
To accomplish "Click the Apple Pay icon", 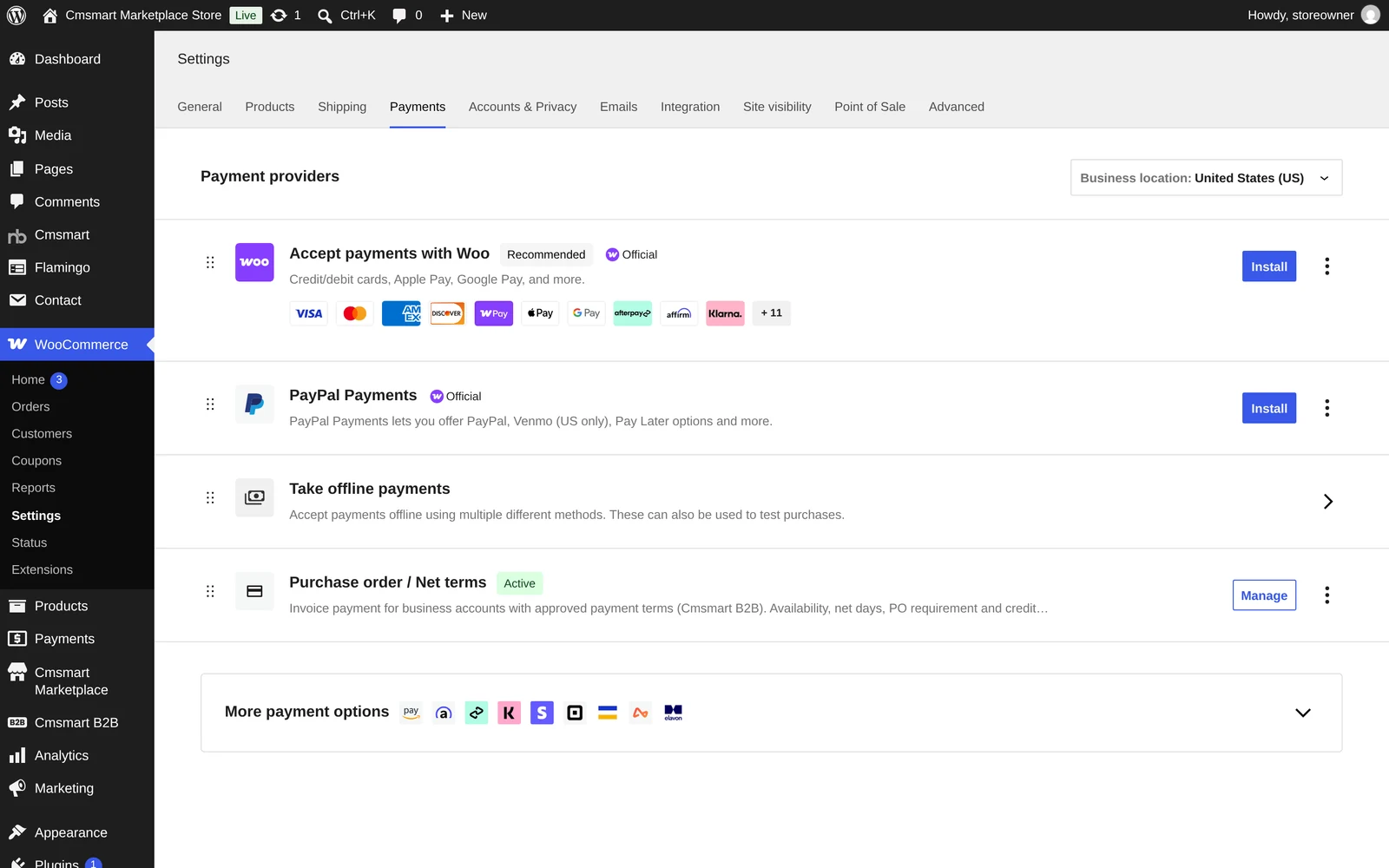I will (x=540, y=313).
